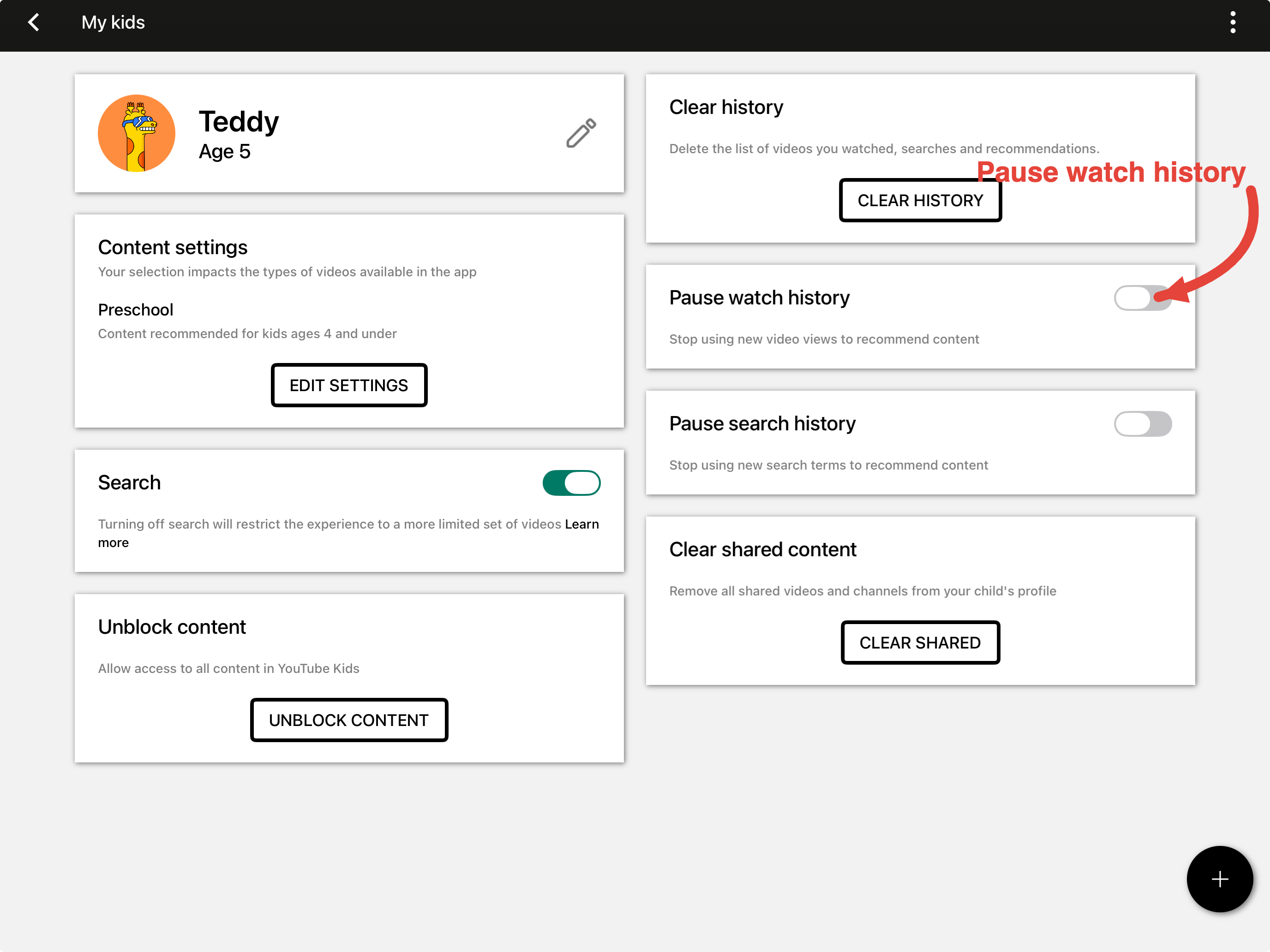Viewport: 1270px width, 952px height.
Task: Enable Pause search history
Action: (x=1143, y=423)
